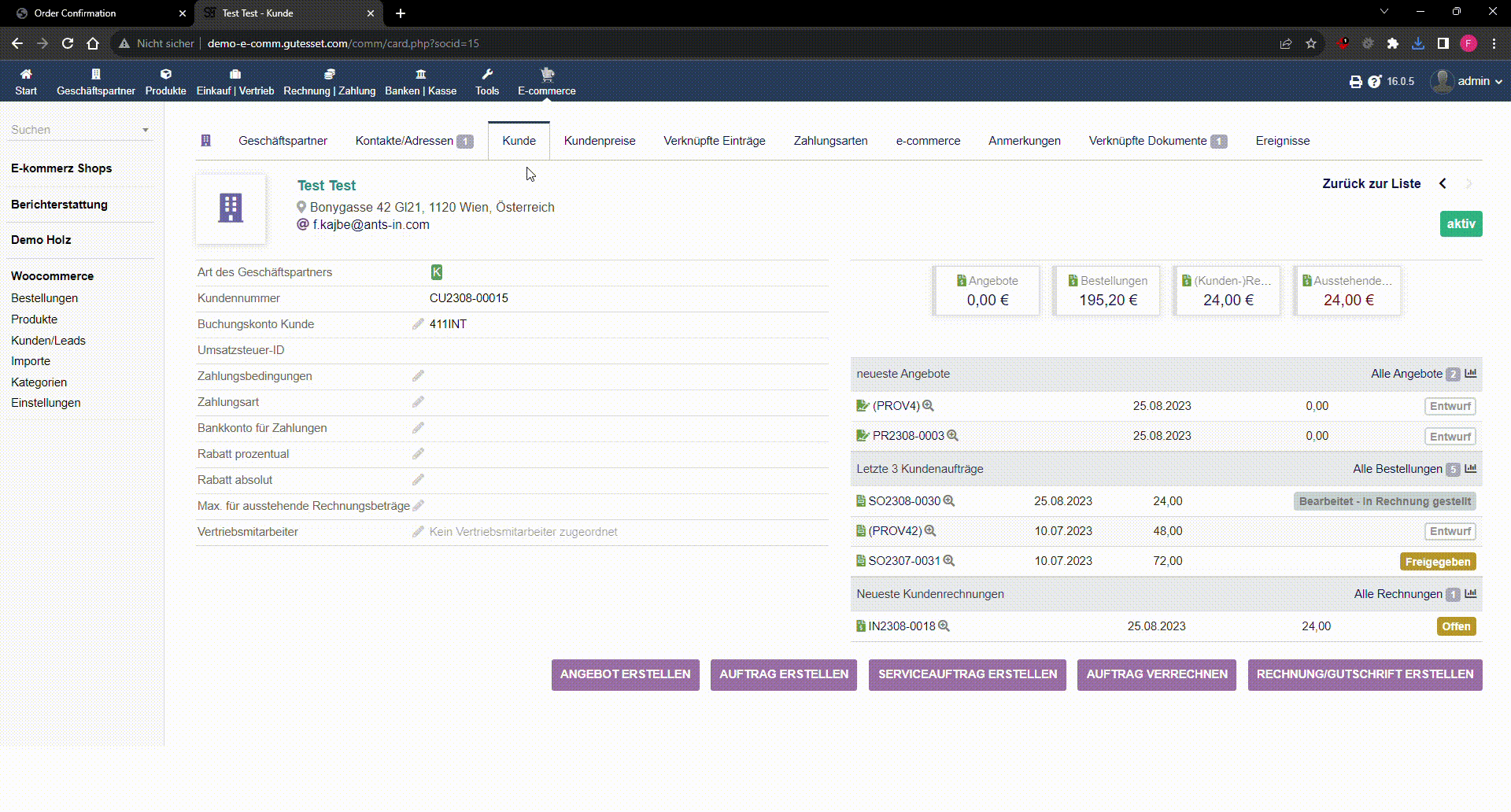This screenshot has width=1511, height=812.
Task: Switch to Geschäftspartner tab
Action: click(283, 141)
